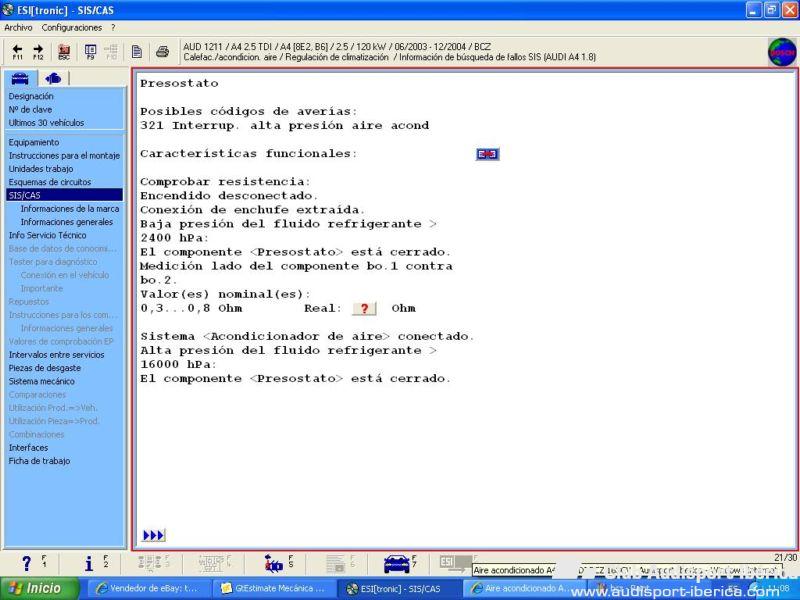Click the red ESC toolbar icon
The image size is (800, 600).
[64, 52]
